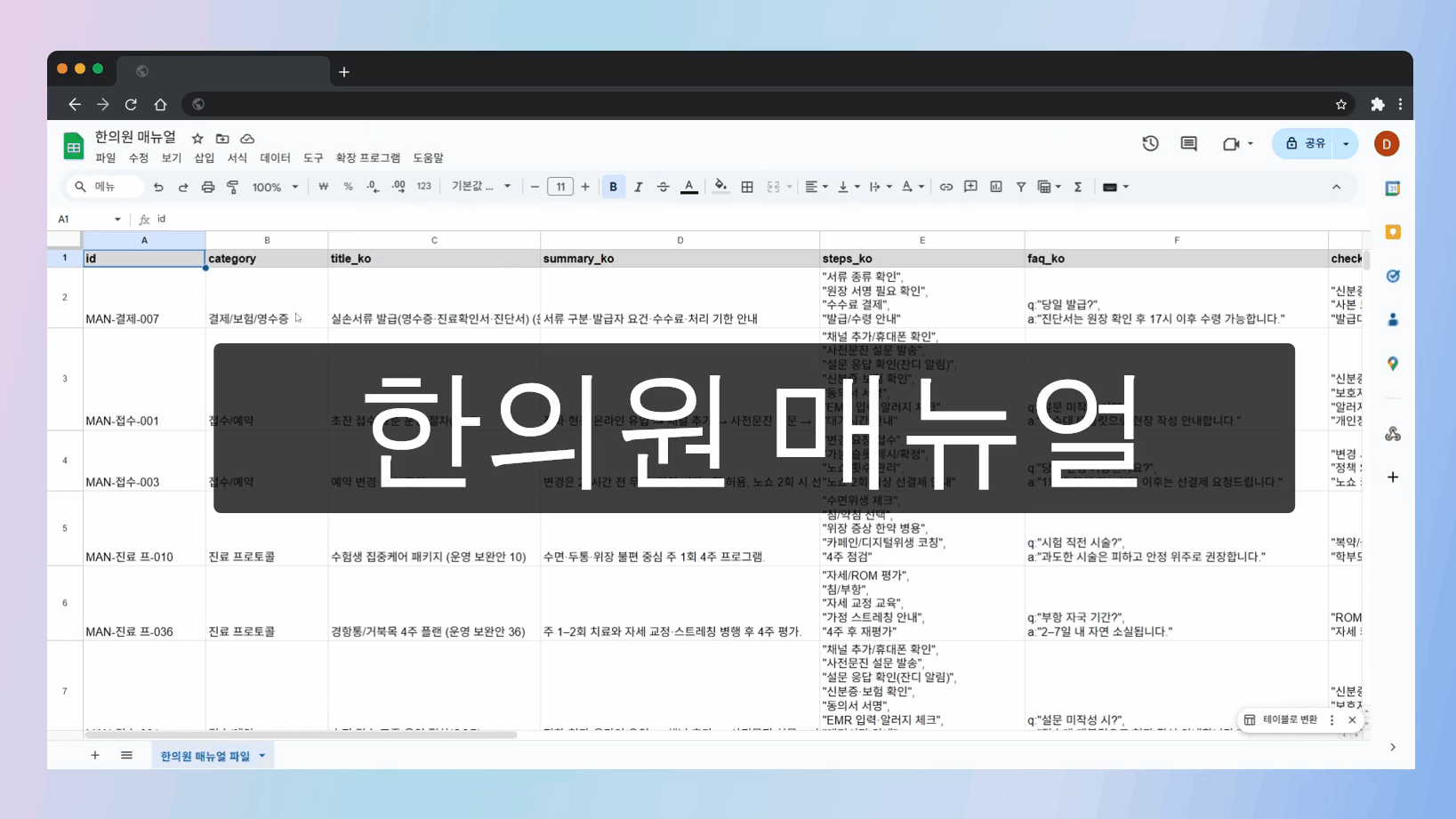Click the create filter icon
Screen dimensions: 1456x819
pos(1021,187)
